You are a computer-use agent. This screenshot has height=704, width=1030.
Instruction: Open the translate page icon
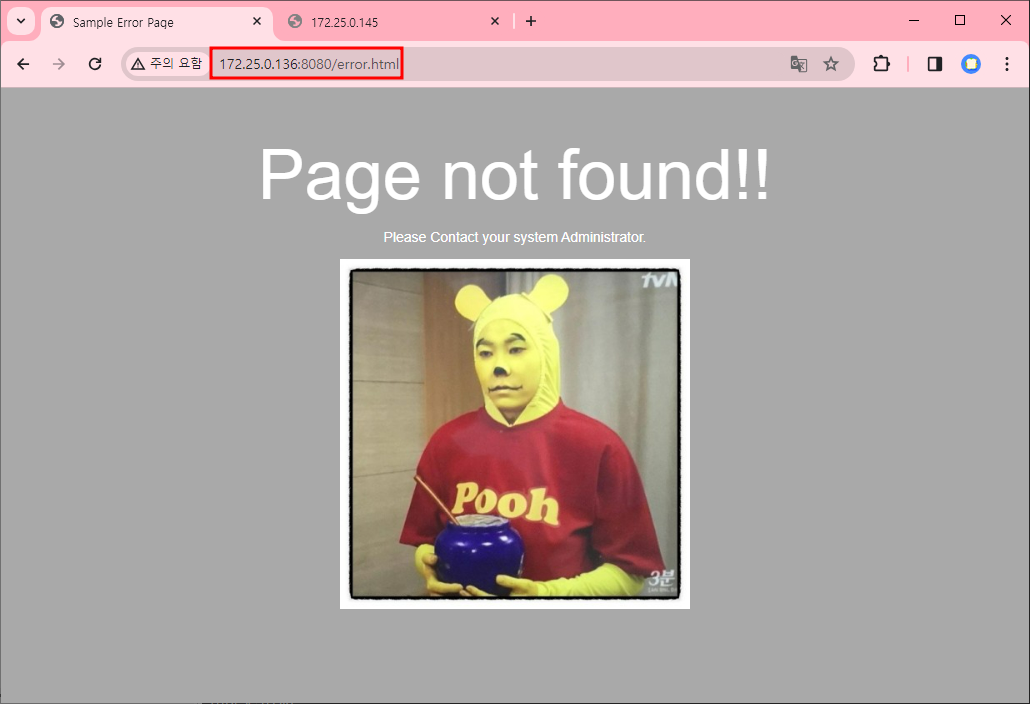click(799, 64)
